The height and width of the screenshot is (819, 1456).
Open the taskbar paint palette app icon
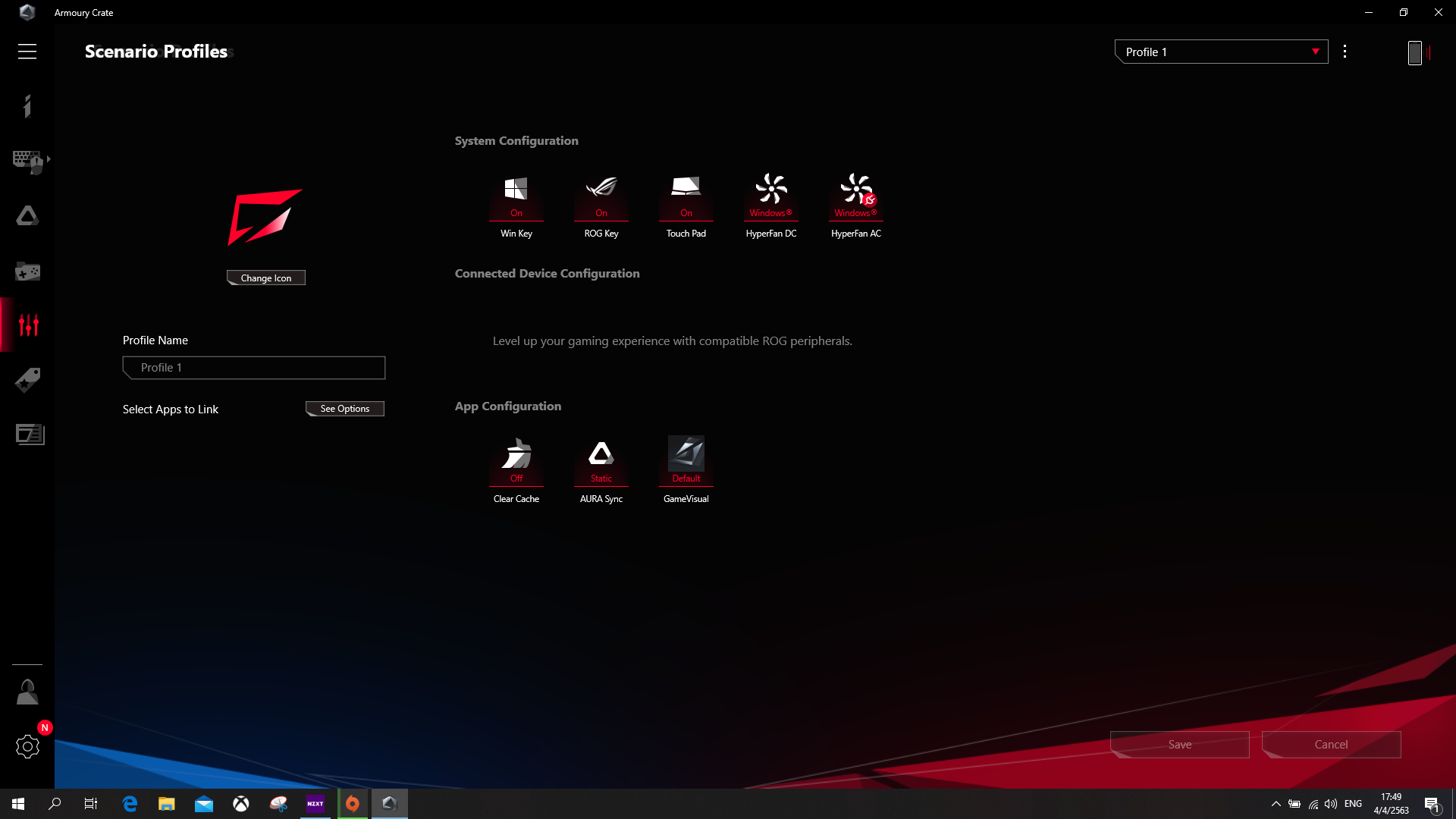pyautogui.click(x=278, y=804)
